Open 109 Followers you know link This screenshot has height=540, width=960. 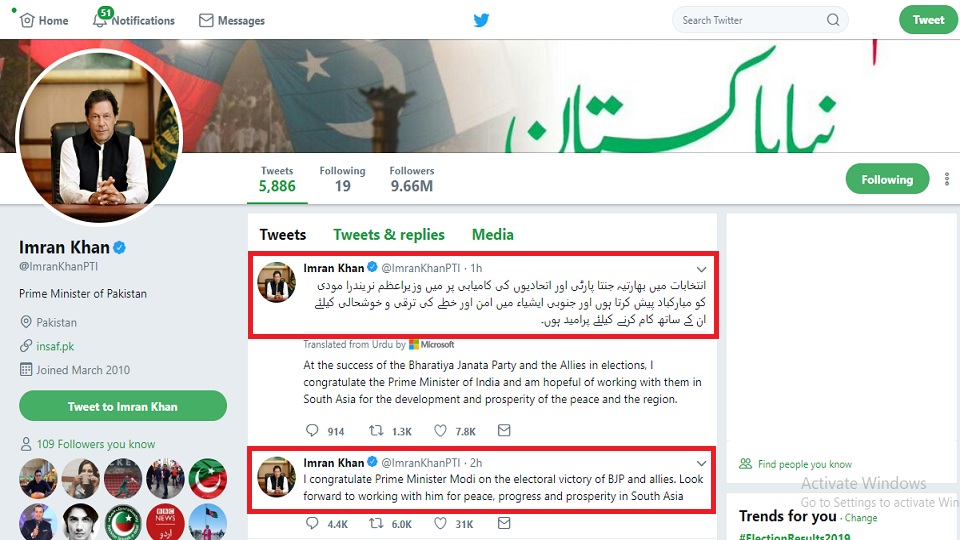96,444
